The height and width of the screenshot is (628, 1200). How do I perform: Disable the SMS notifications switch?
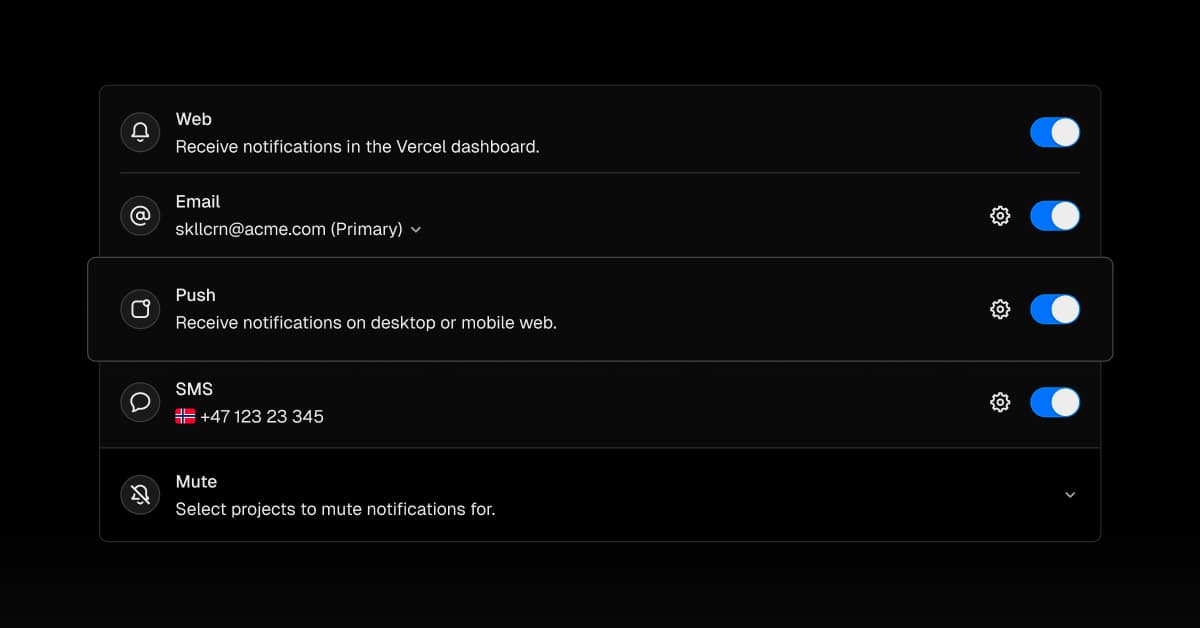pyautogui.click(x=1055, y=401)
